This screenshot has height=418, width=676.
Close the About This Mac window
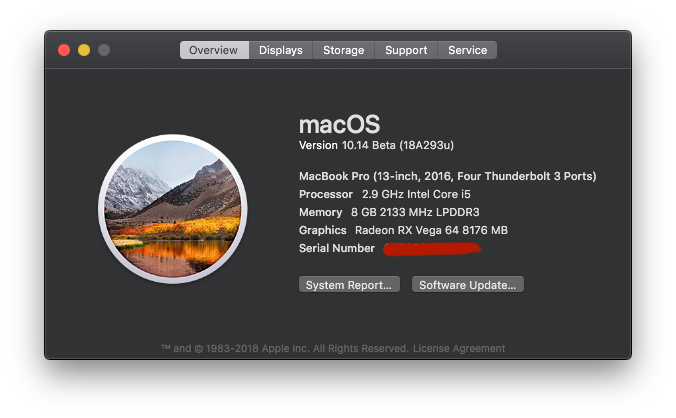click(x=64, y=50)
